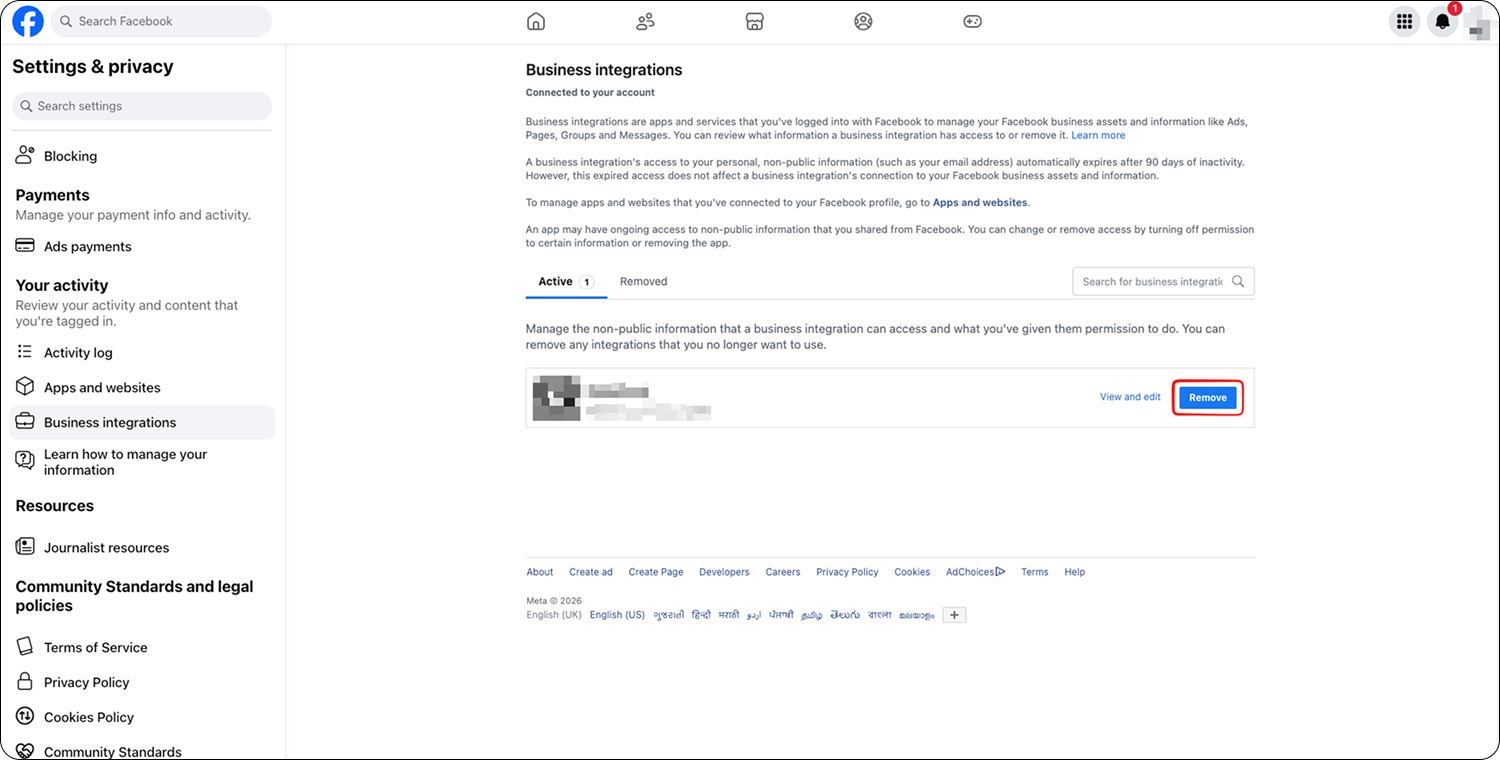This screenshot has height=760, width=1500.
Task: Click the Apps and websites cube icon
Action: [26, 387]
